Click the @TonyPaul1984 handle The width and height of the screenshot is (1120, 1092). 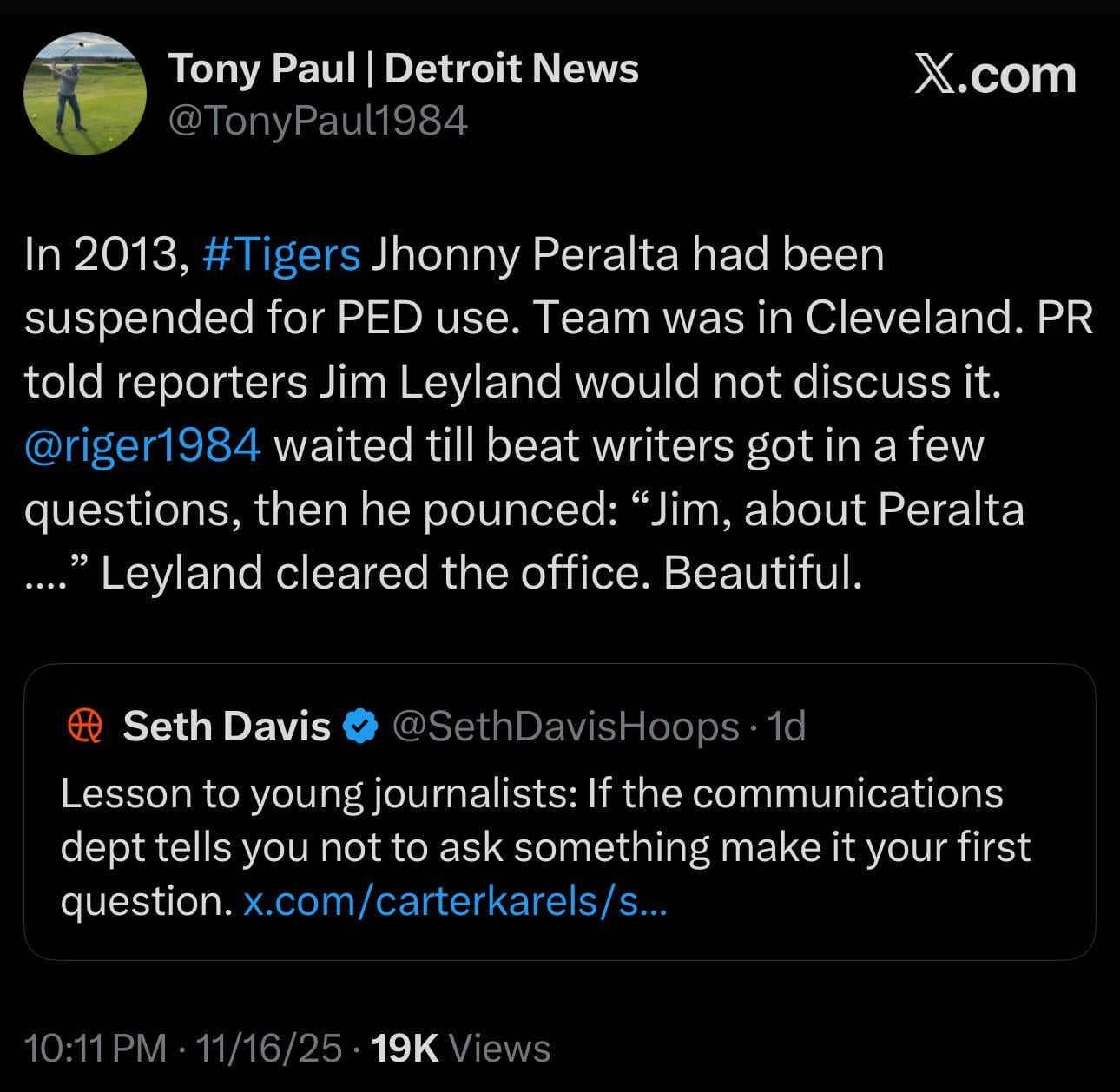[x=317, y=121]
